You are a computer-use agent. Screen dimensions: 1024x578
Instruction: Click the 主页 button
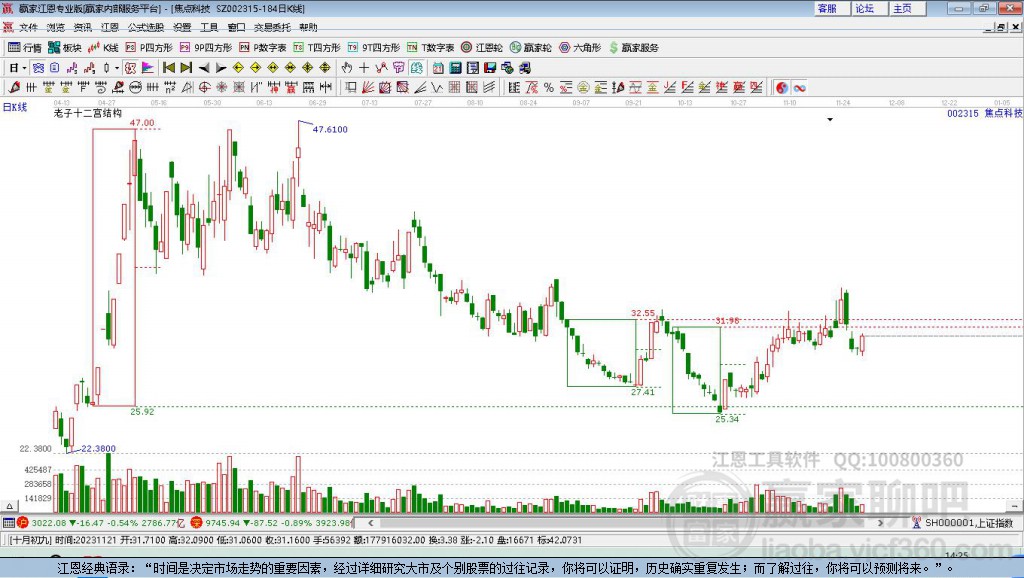point(907,8)
